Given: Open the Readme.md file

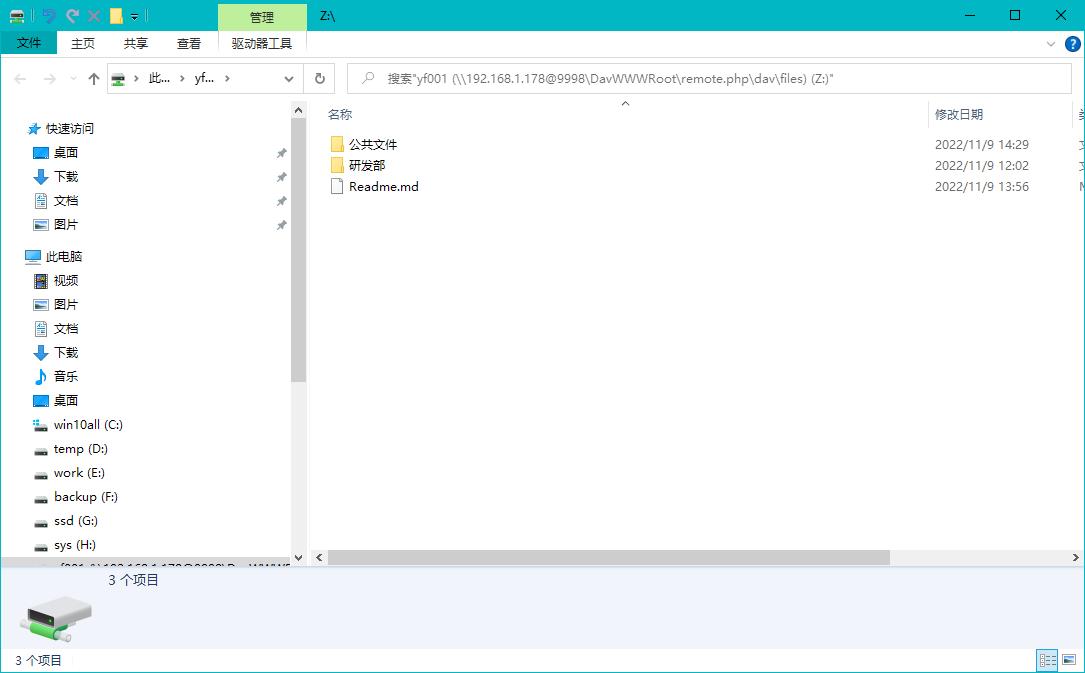Looking at the screenshot, I should pyautogui.click(x=383, y=186).
